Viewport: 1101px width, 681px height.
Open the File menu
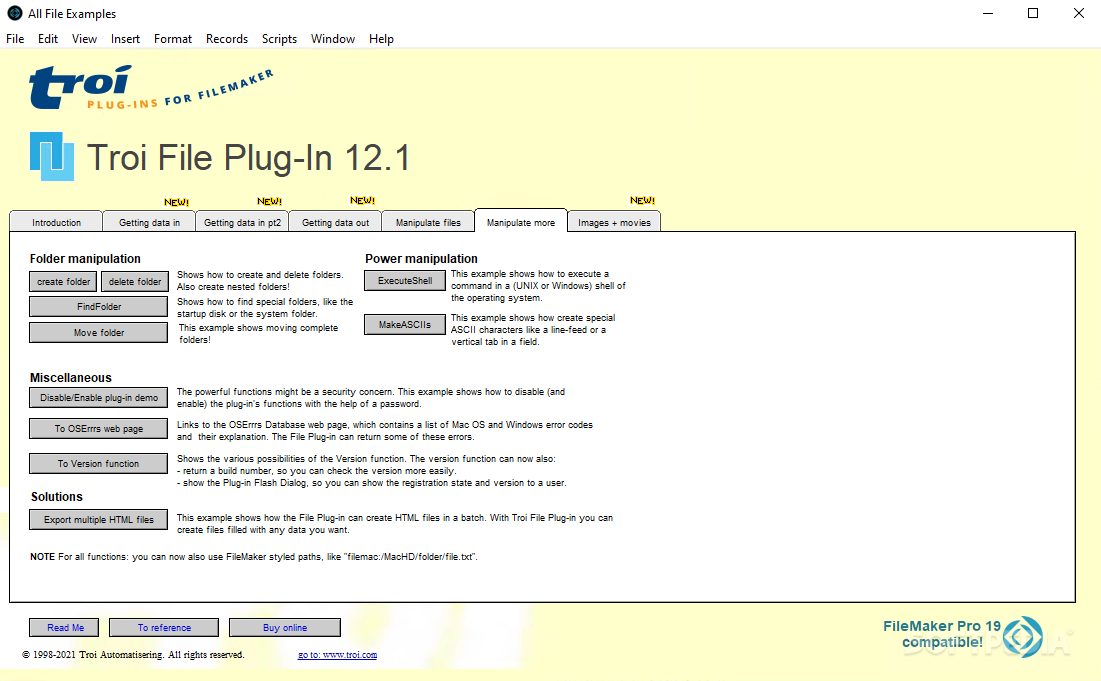15,39
